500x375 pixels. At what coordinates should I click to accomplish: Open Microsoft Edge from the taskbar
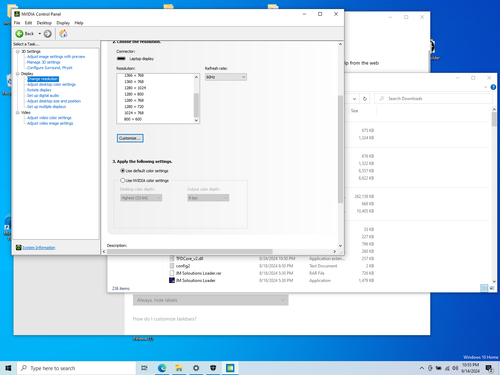coord(162,368)
